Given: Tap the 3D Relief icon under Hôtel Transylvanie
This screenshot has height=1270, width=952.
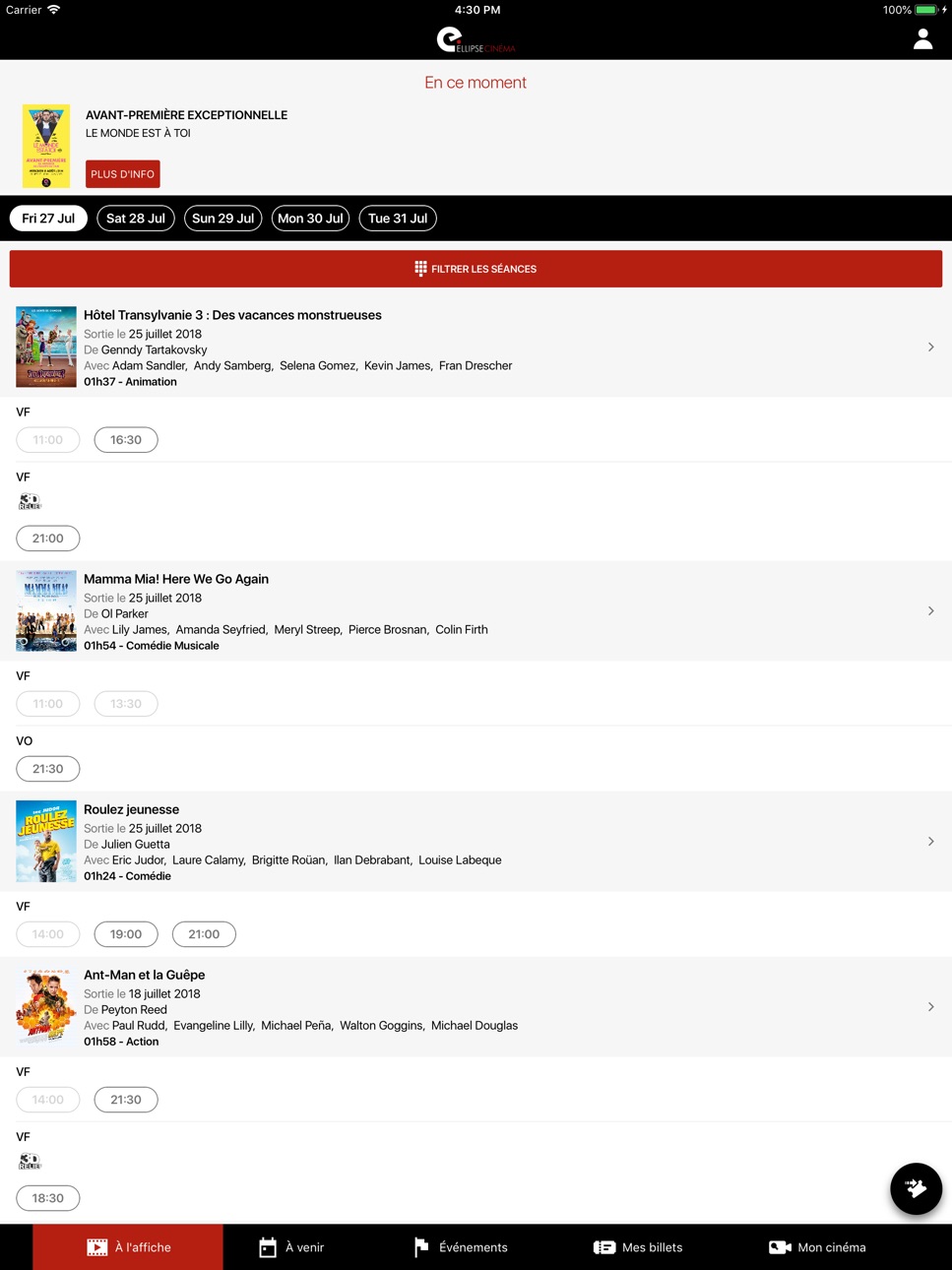Looking at the screenshot, I should pos(30,502).
